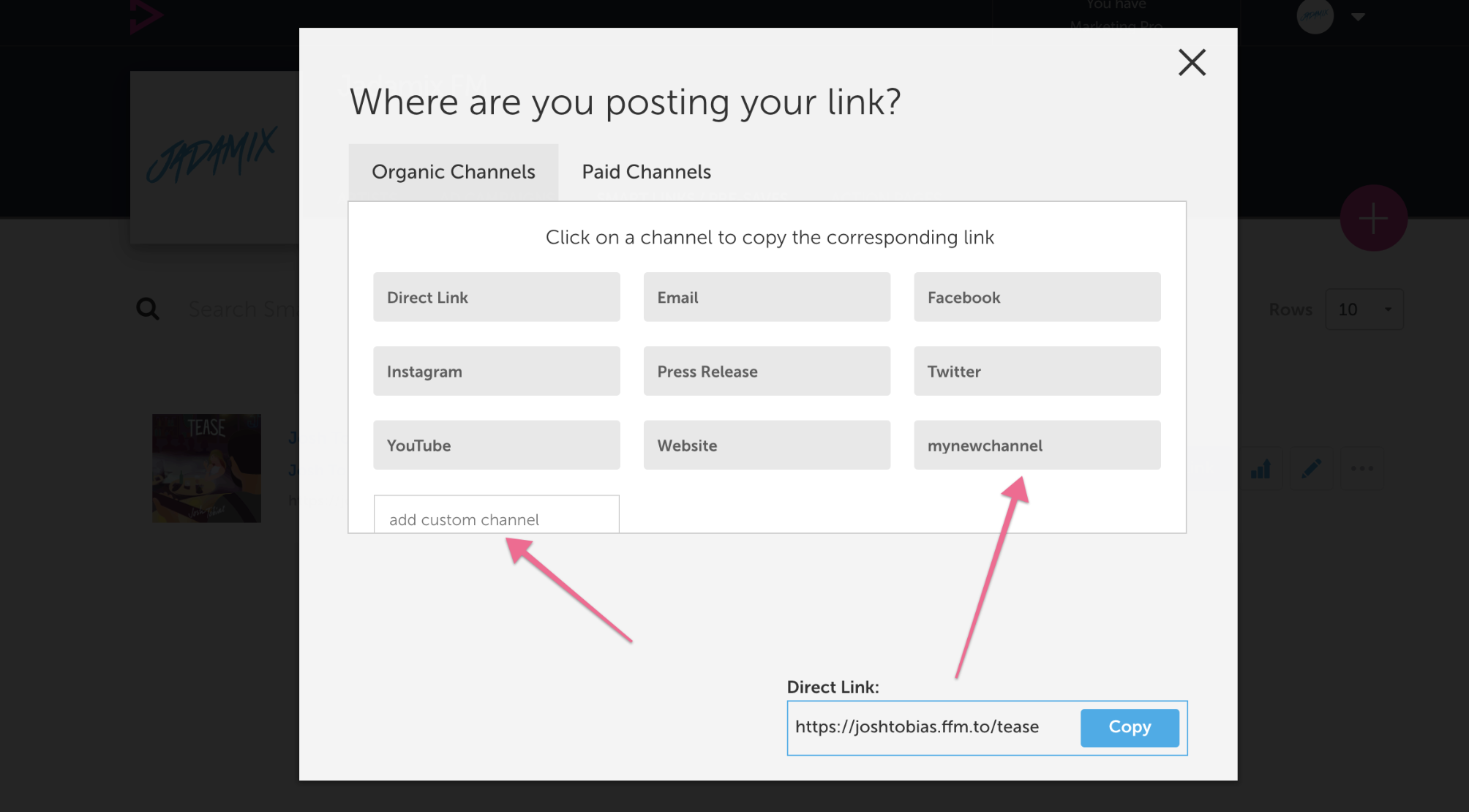Open the Paid Channels tab
Image resolution: width=1469 pixels, height=812 pixels.
tap(647, 172)
